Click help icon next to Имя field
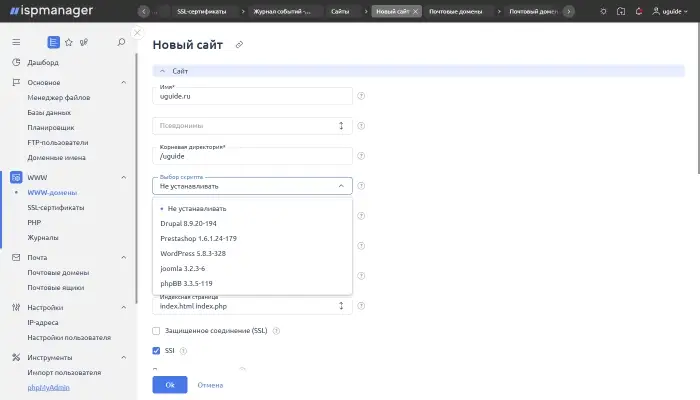The height and width of the screenshot is (400, 700). click(361, 96)
